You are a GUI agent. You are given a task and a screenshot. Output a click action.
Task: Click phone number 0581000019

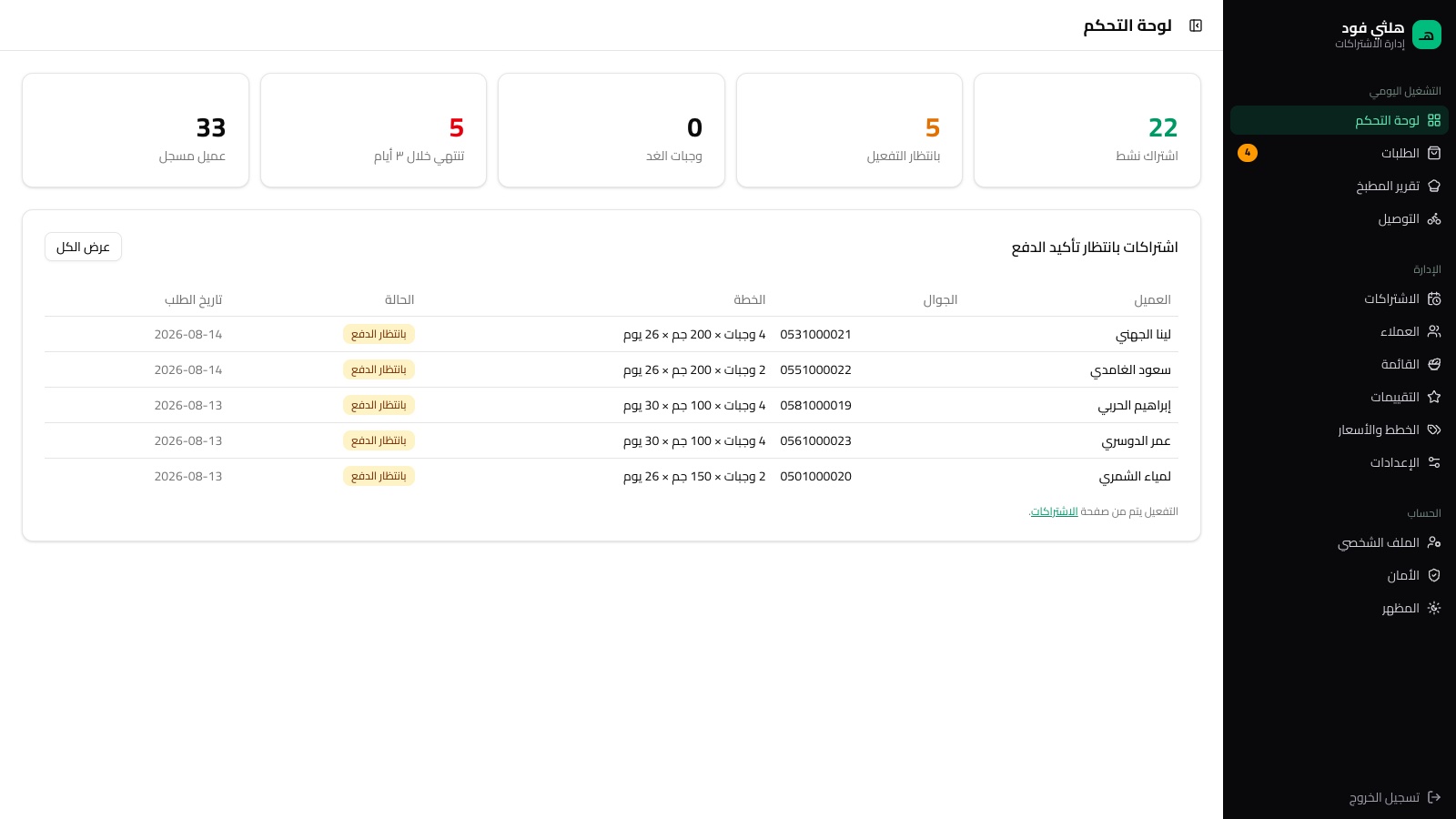[x=815, y=405]
